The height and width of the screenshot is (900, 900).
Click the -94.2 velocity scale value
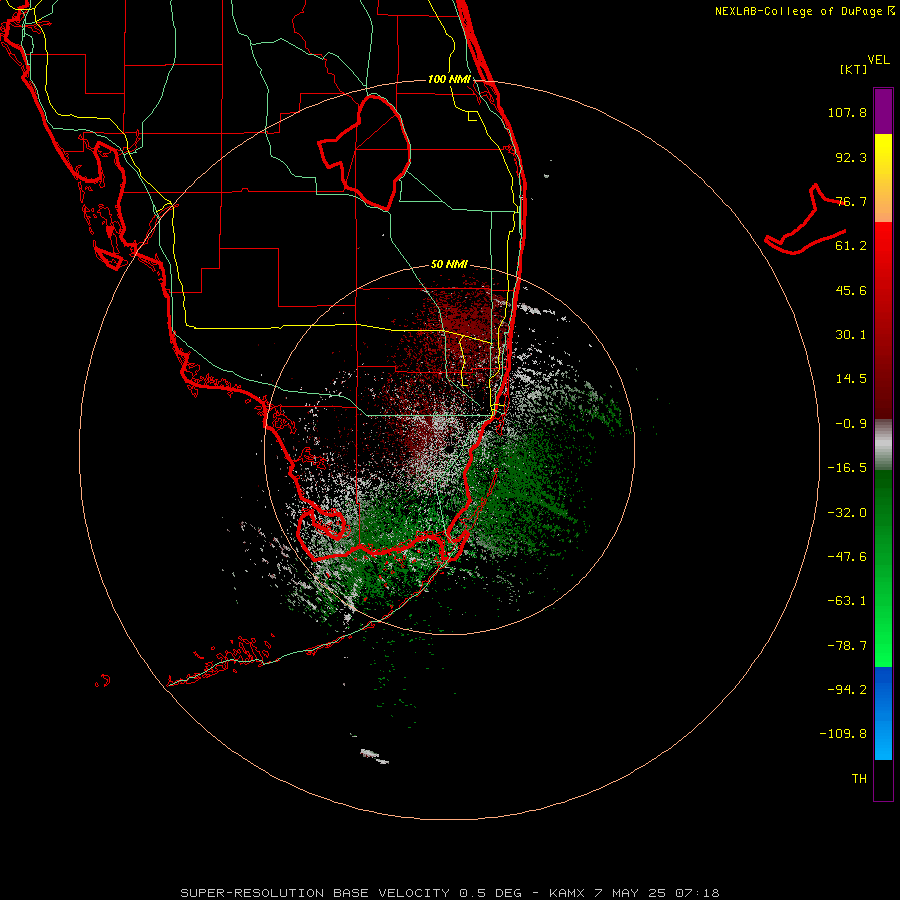(x=847, y=689)
